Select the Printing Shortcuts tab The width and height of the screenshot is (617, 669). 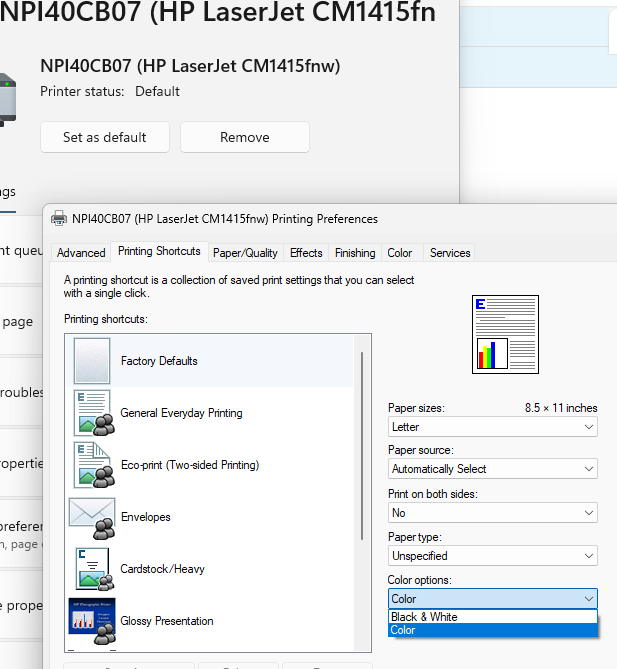pyautogui.click(x=159, y=251)
